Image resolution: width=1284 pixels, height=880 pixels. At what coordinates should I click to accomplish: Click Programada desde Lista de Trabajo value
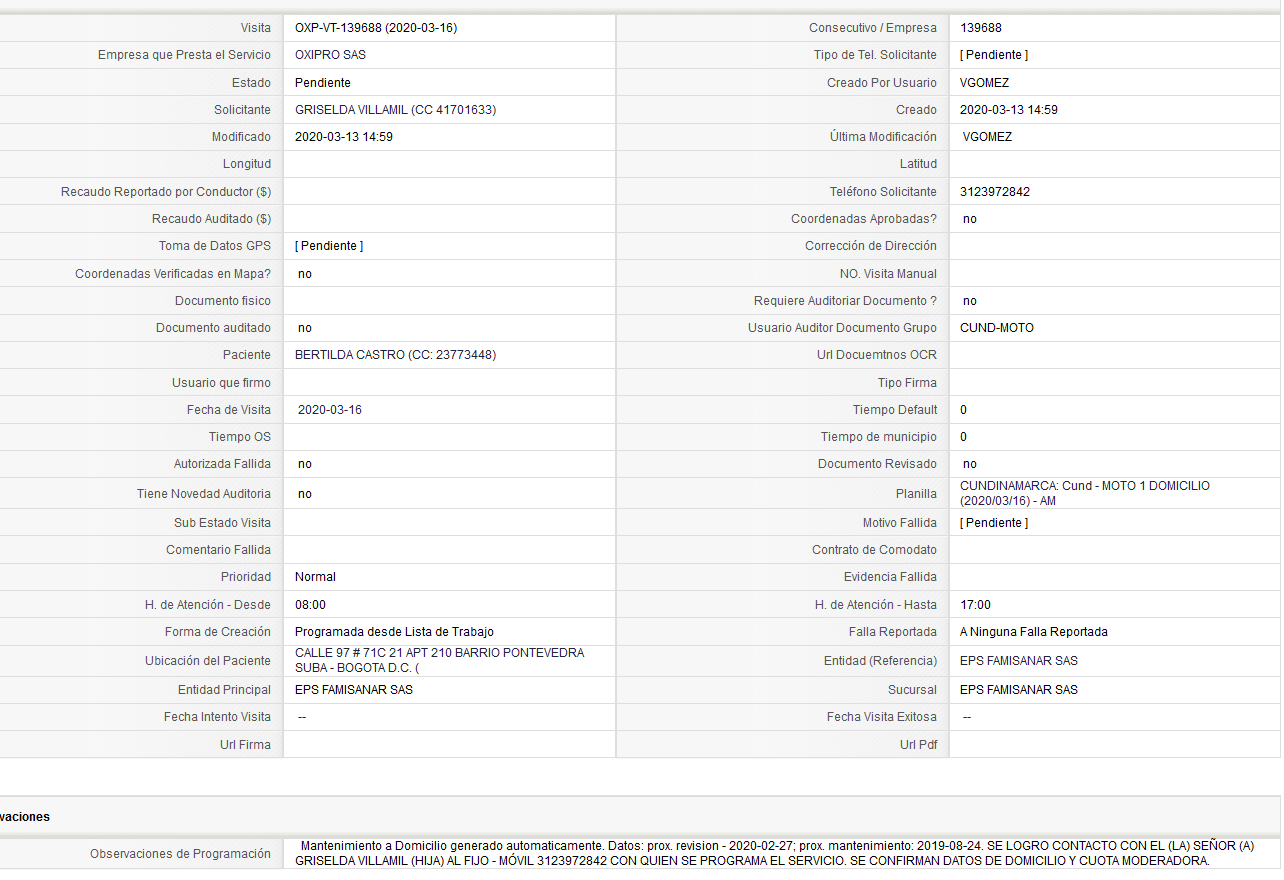(394, 632)
